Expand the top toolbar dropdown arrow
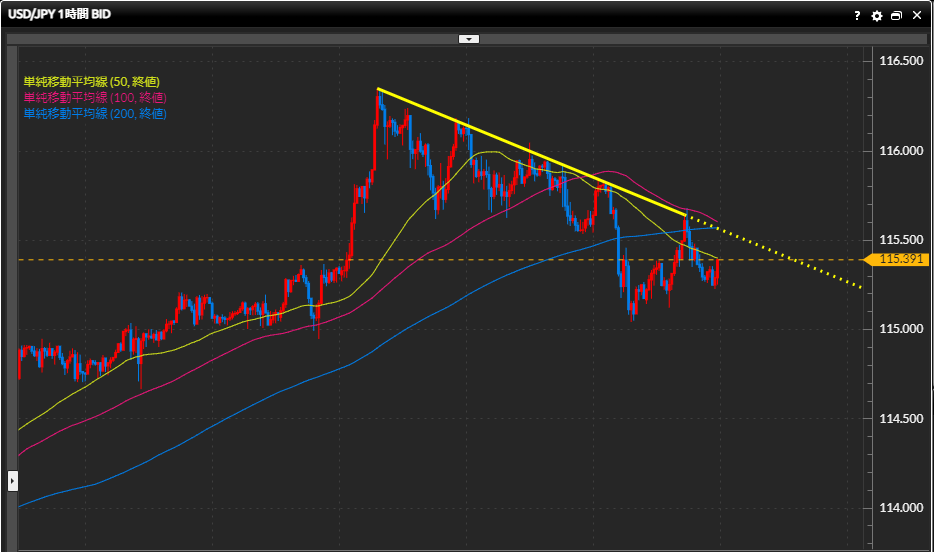 click(469, 39)
